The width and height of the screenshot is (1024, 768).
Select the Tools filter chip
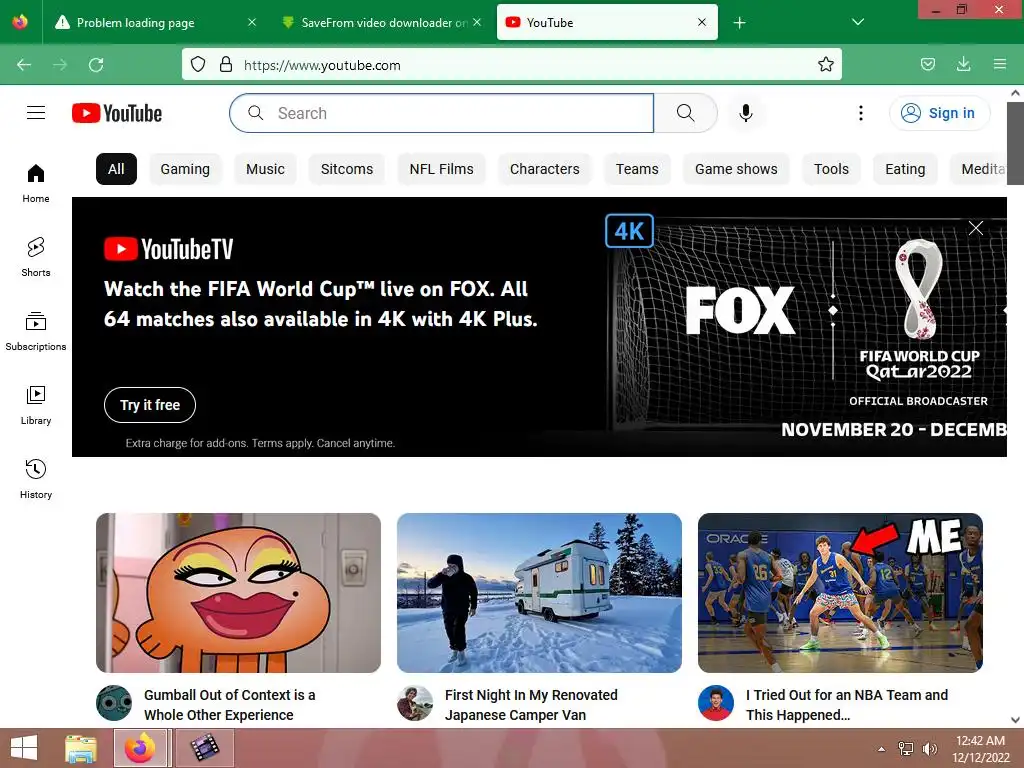coord(831,169)
